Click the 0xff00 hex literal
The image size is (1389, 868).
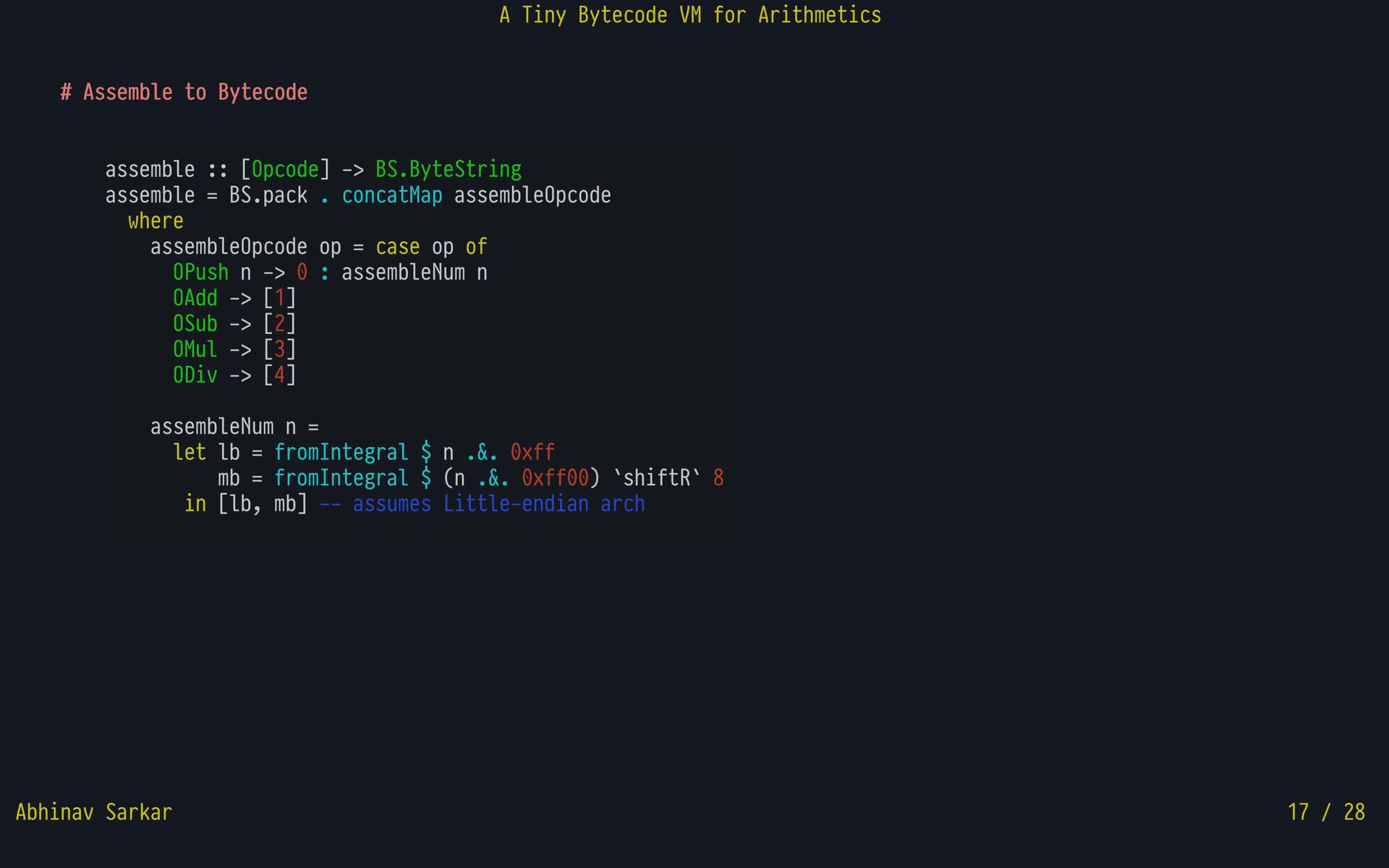coord(555,478)
